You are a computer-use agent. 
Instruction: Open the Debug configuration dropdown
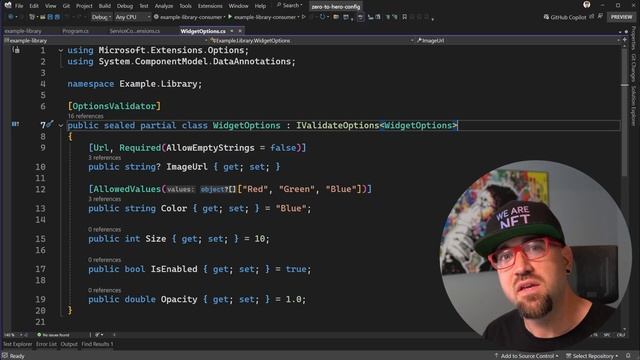(x=101, y=17)
